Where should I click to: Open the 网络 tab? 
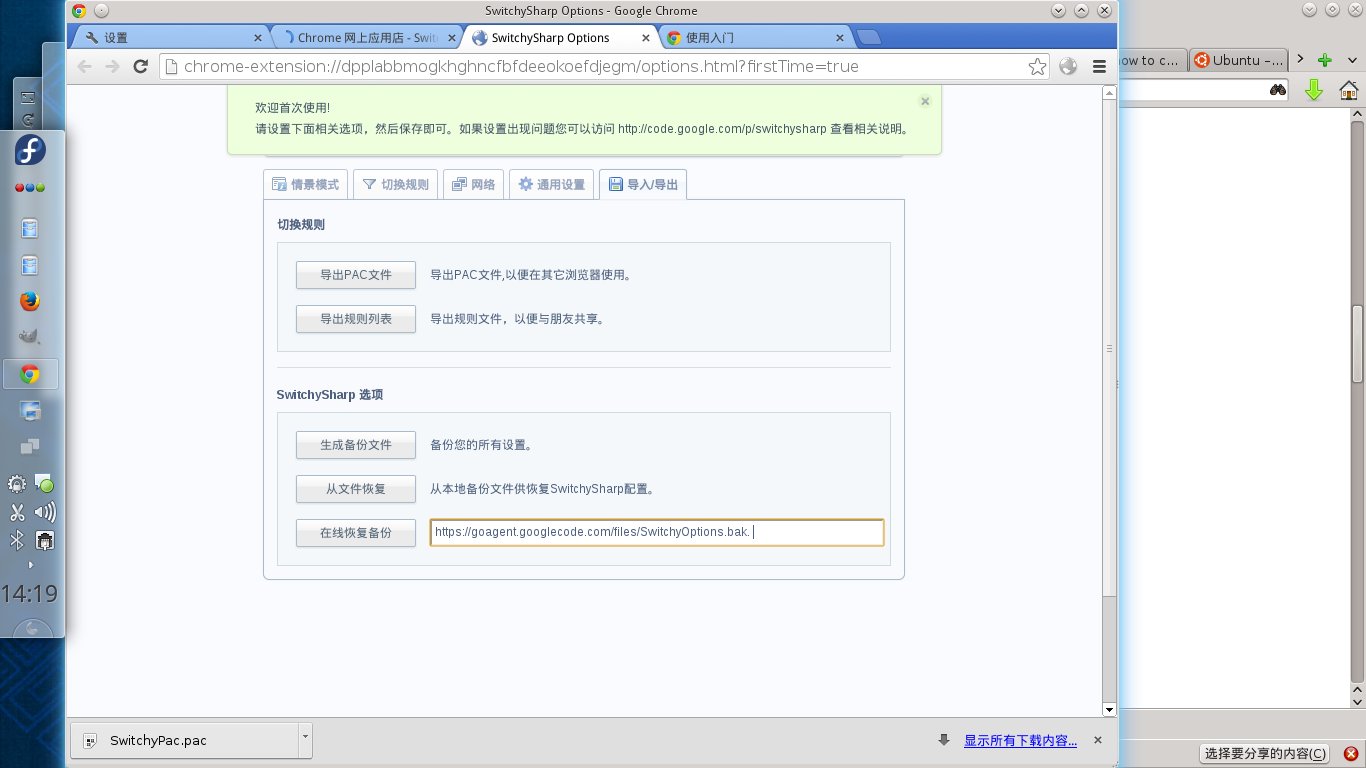473,185
